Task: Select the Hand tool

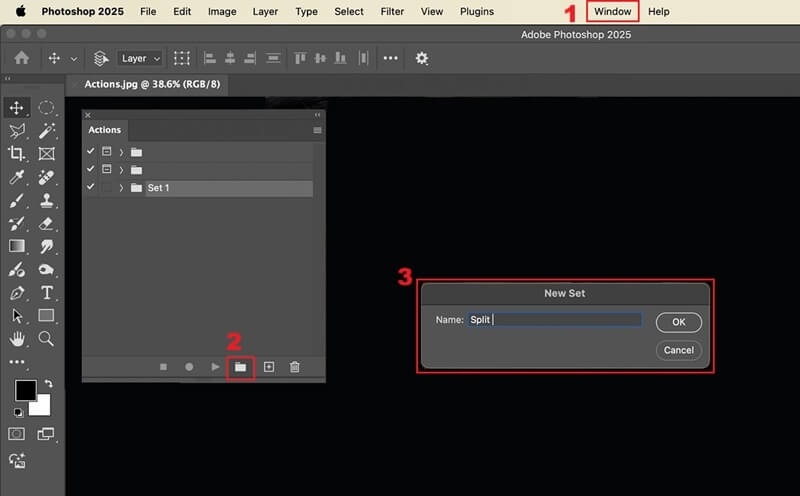Action: 17,339
